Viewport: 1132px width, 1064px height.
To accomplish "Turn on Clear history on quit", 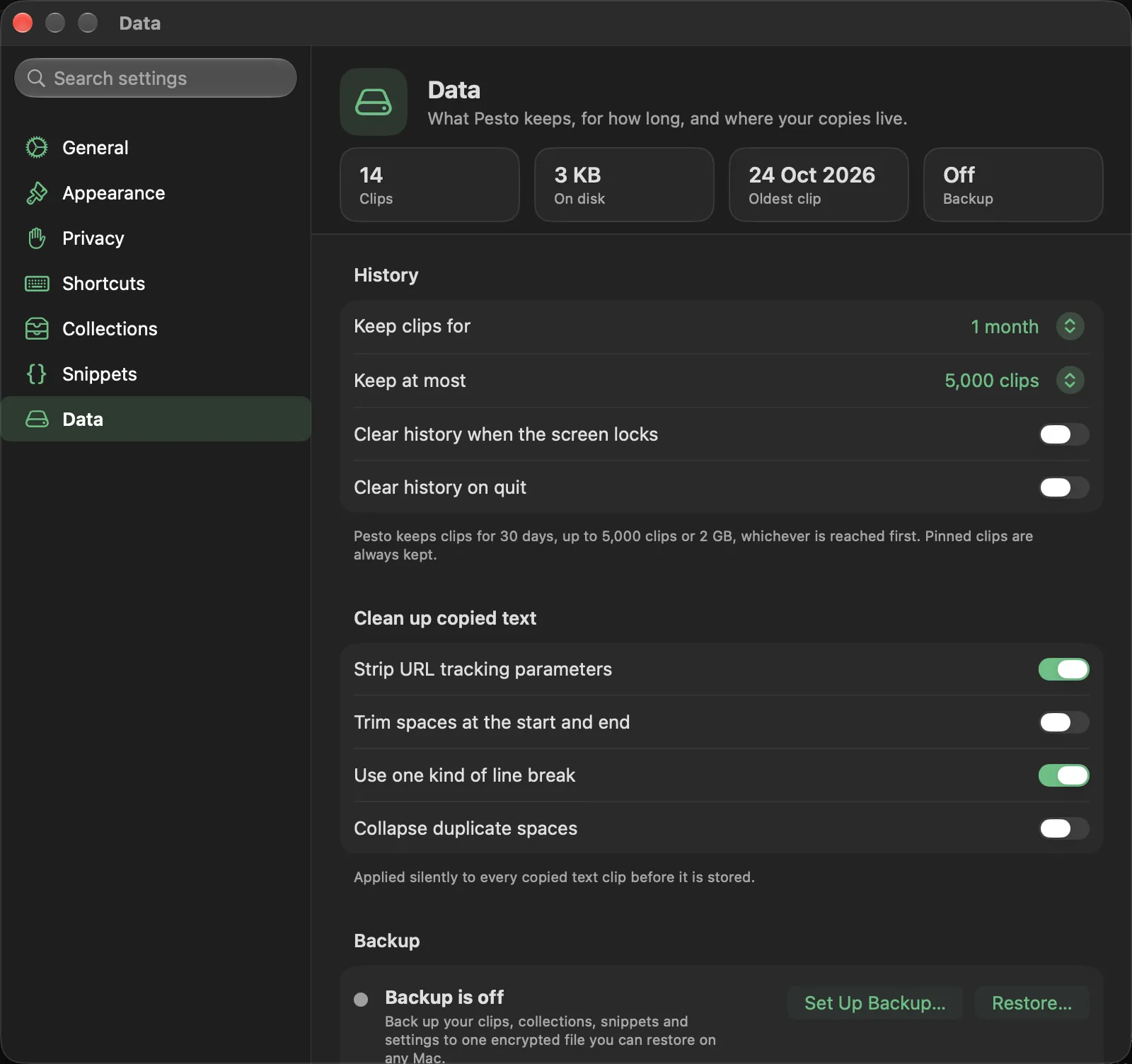I will click(1063, 487).
